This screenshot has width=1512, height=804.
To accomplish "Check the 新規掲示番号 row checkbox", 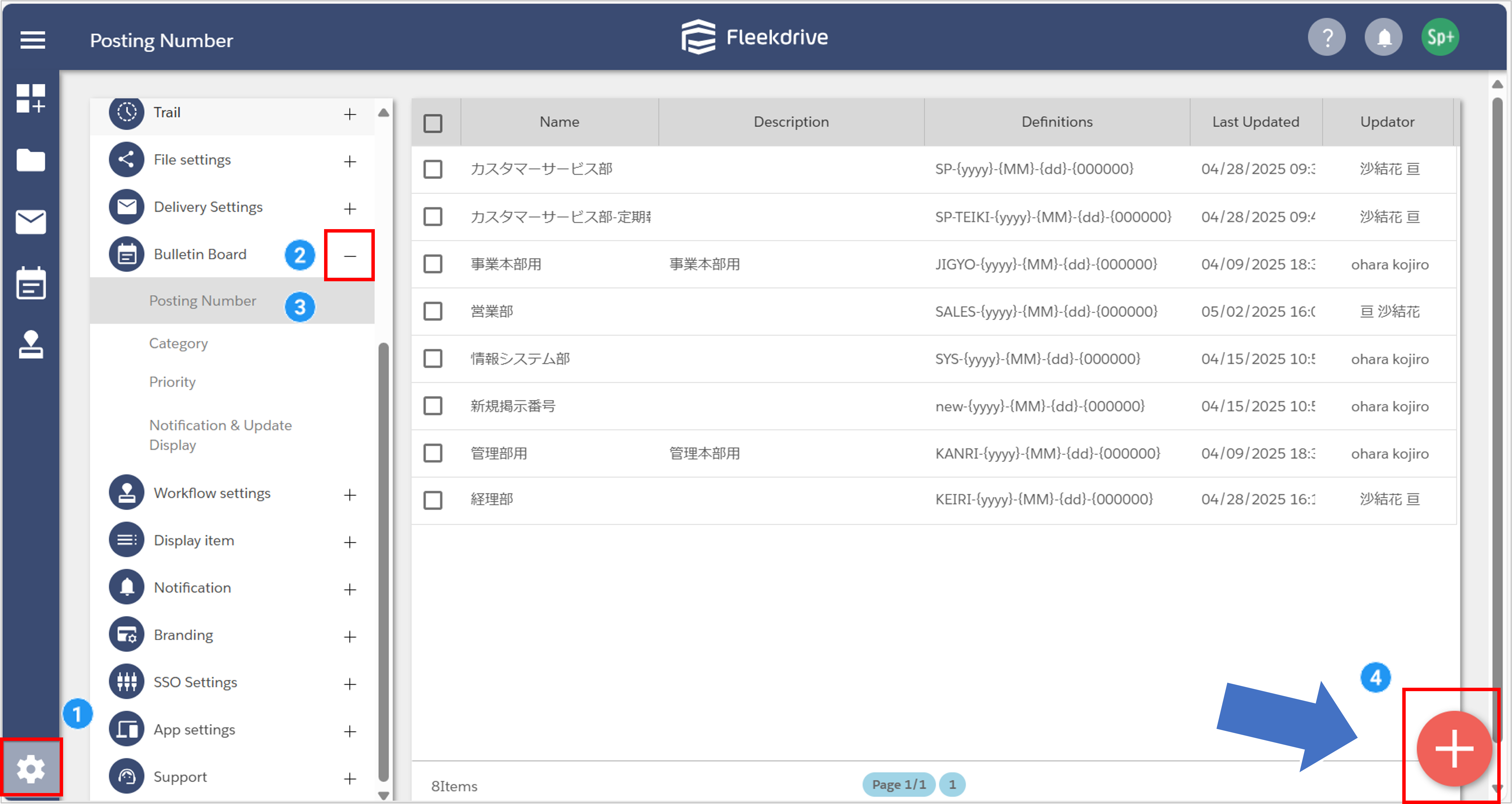I will 432,405.
